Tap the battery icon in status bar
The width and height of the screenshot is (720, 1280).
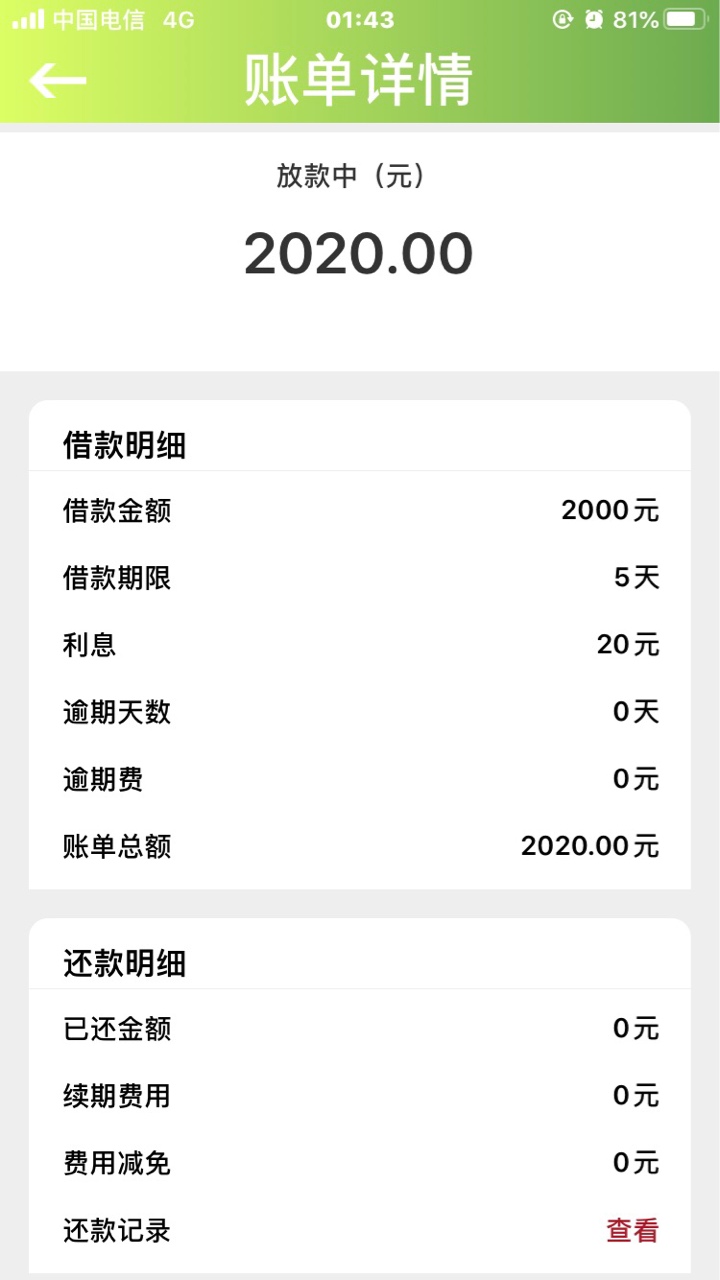[x=685, y=19]
